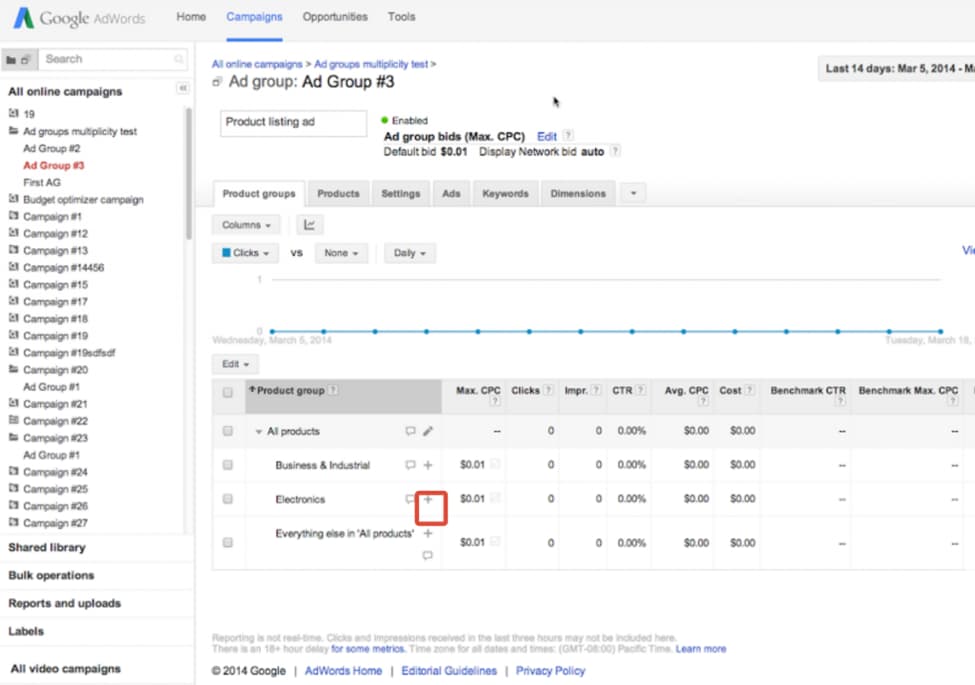Go to the Home top menu
Image resolution: width=975 pixels, height=685 pixels.
point(191,17)
